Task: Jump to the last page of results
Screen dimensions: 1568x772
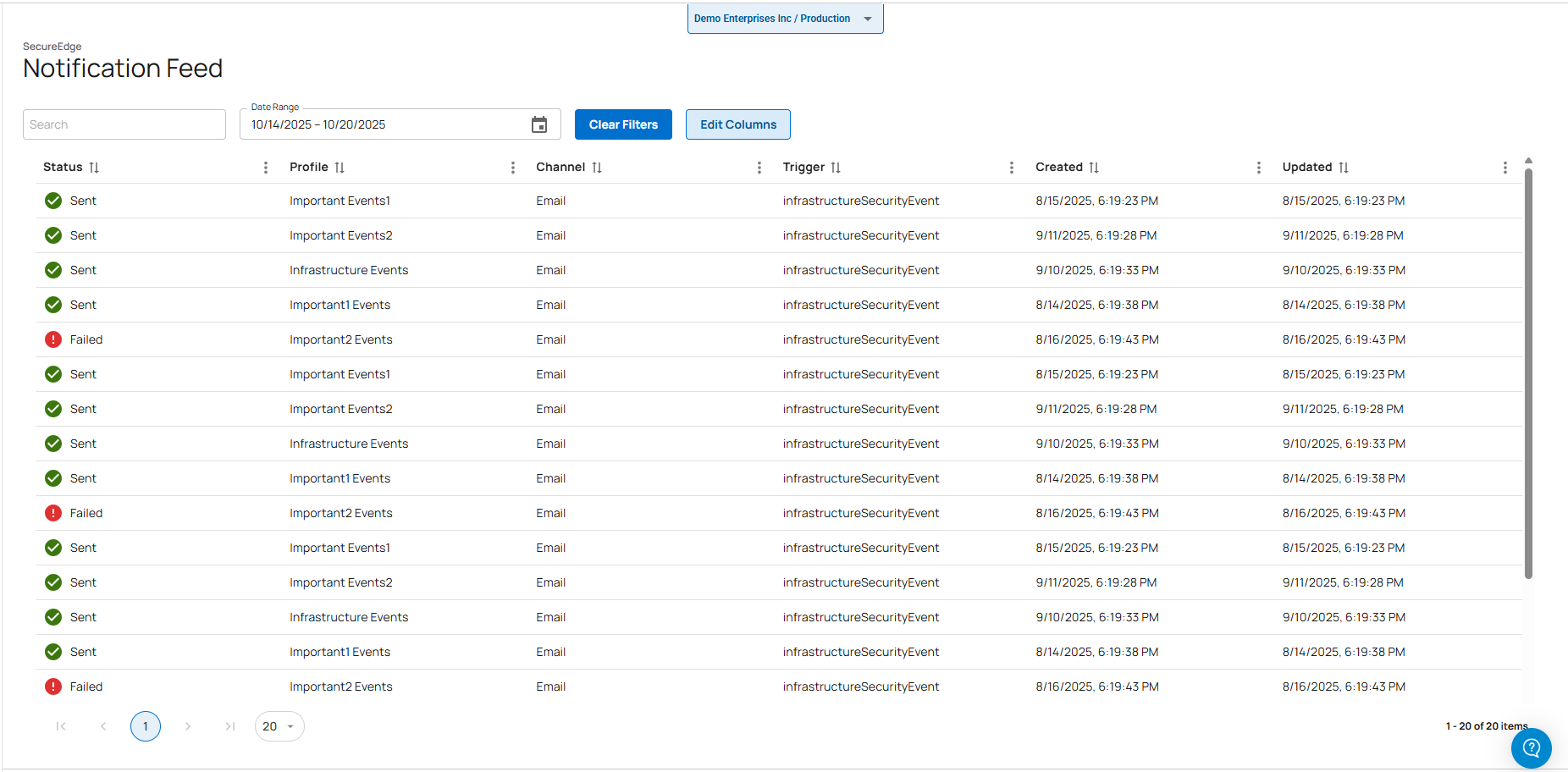Action: [230, 726]
